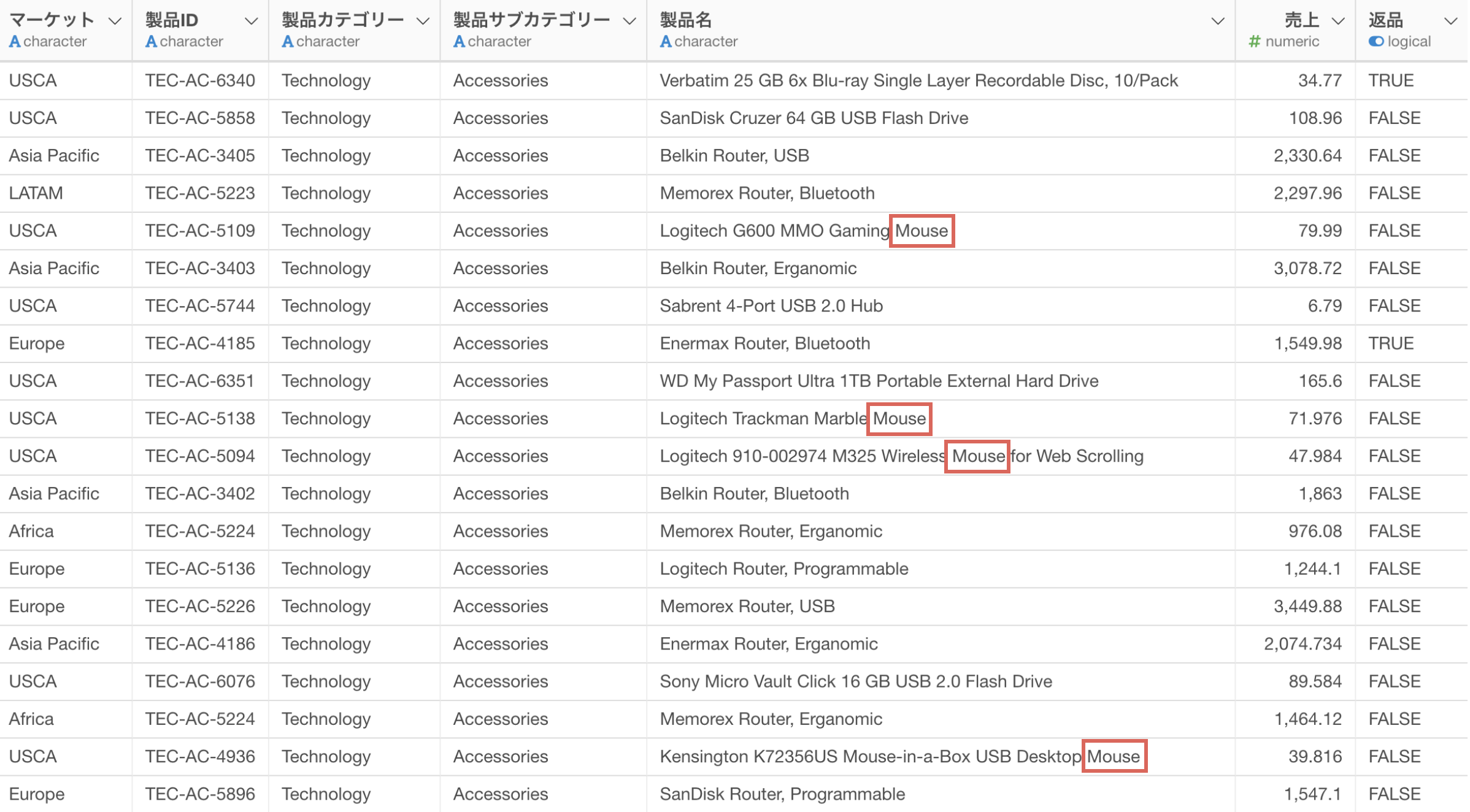Click the character type icon under マーケット

click(x=15, y=42)
